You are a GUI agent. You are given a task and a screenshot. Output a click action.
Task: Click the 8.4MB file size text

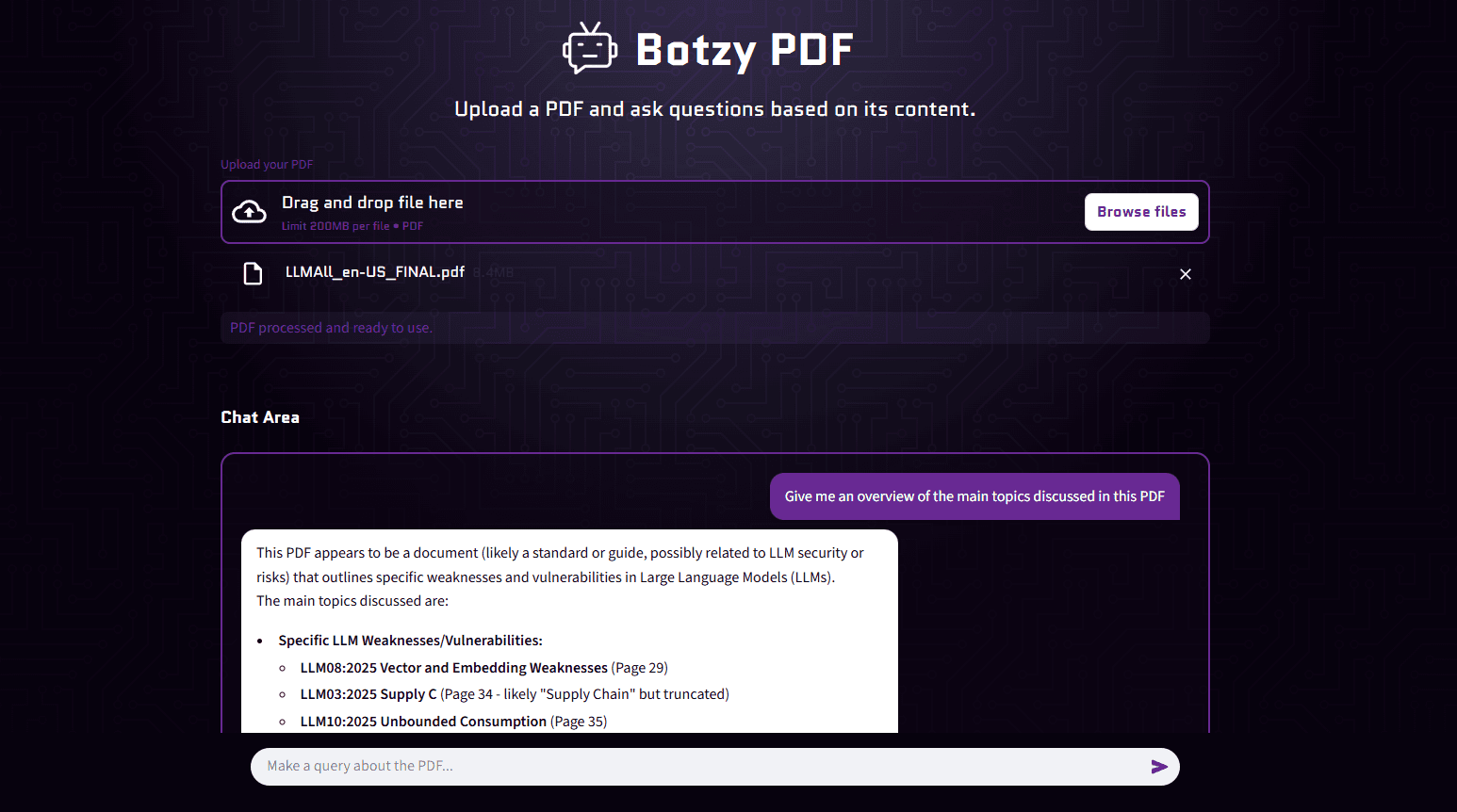pyautogui.click(x=494, y=271)
